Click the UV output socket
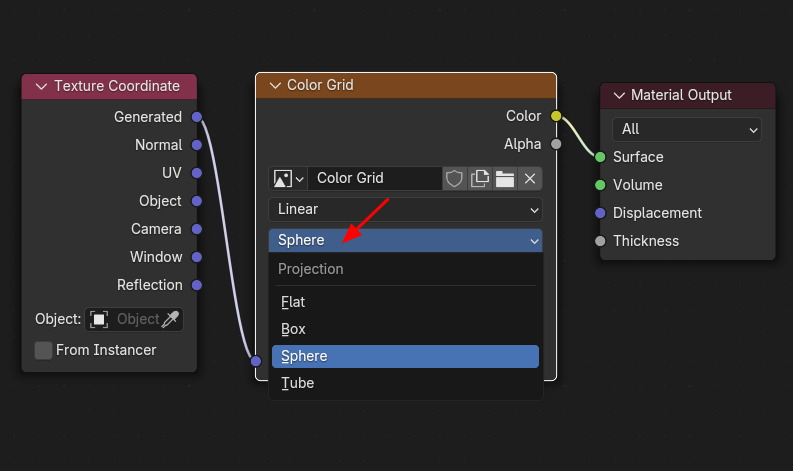 pos(197,173)
